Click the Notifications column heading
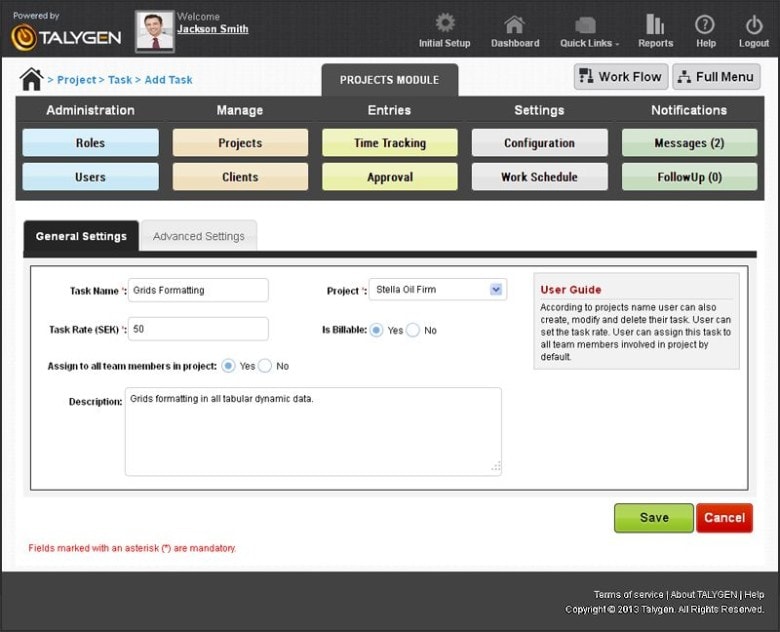The height and width of the screenshot is (632, 780). tap(689, 110)
